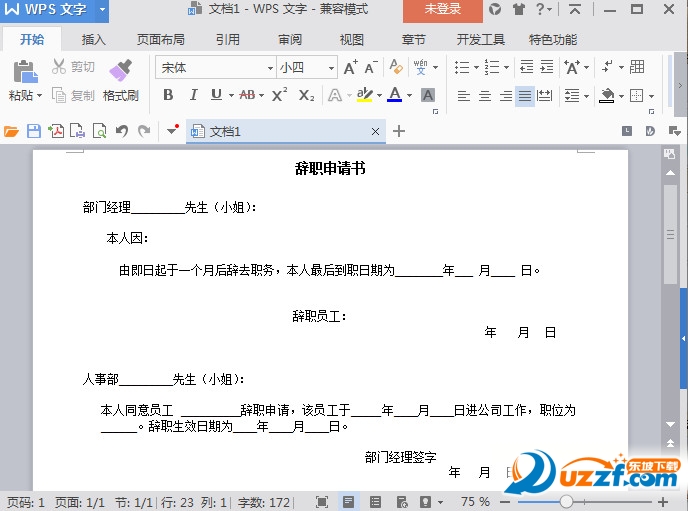Expand numbered list dropdown

pos(506,68)
